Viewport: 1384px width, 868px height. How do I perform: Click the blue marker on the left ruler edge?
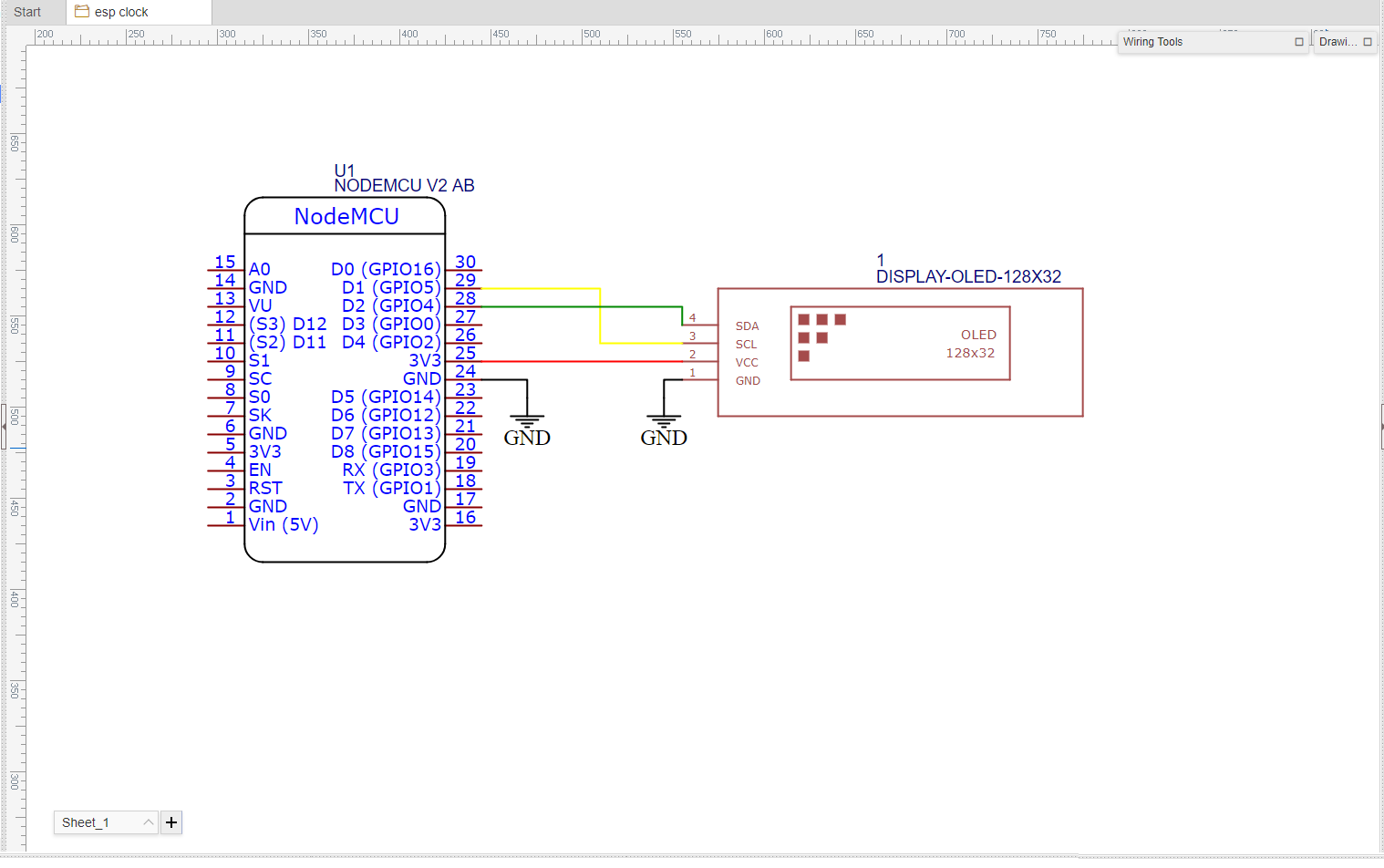coord(3,92)
